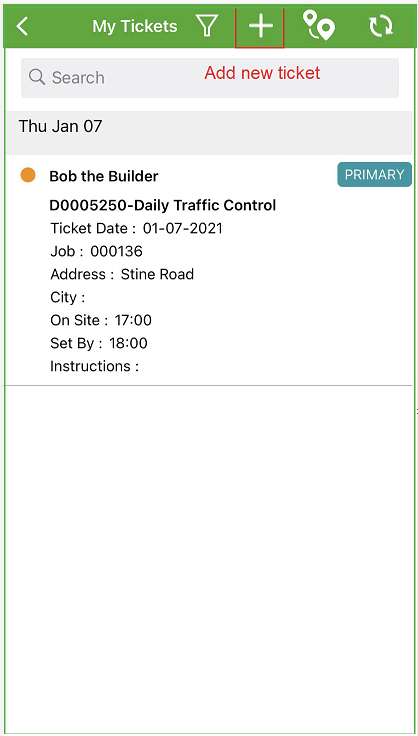This screenshot has width=418, height=736.
Task: Select the My Tickets header title
Action: pos(135,26)
